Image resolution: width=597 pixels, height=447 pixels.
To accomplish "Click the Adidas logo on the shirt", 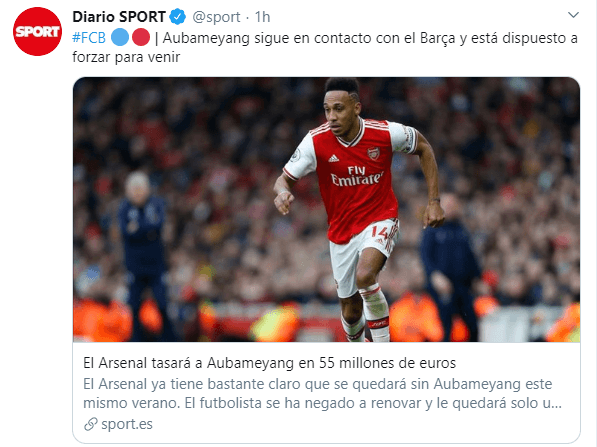I will point(334,158).
